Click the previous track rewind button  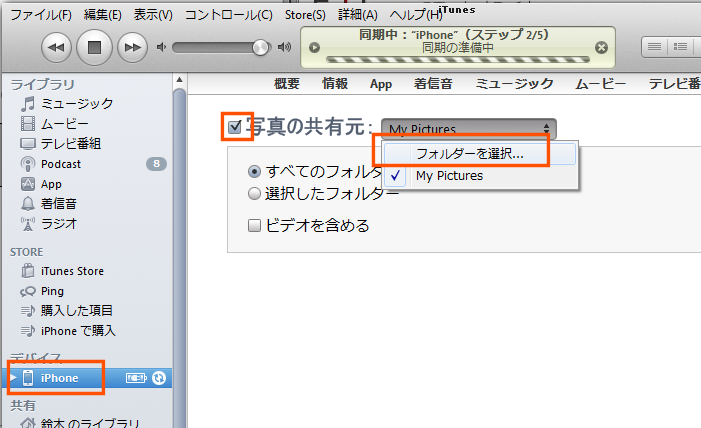pyautogui.click(x=57, y=46)
